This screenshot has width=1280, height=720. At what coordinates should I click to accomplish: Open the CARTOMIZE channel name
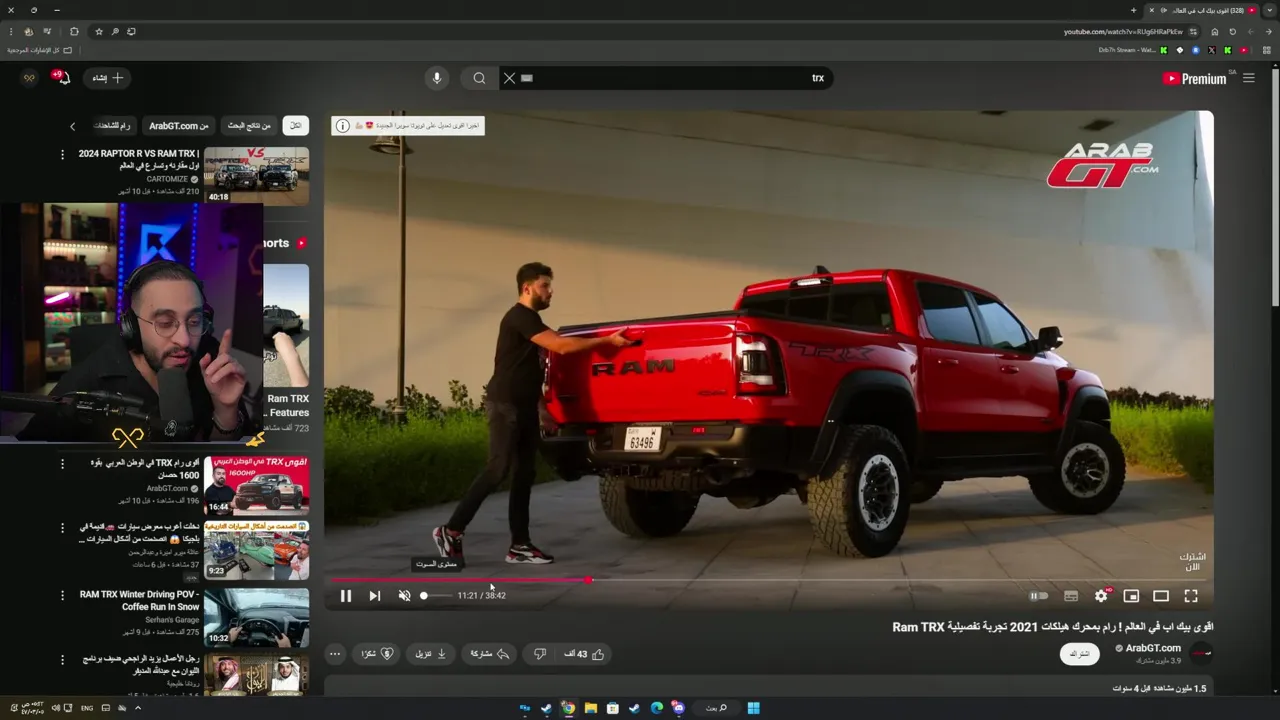tap(168, 179)
